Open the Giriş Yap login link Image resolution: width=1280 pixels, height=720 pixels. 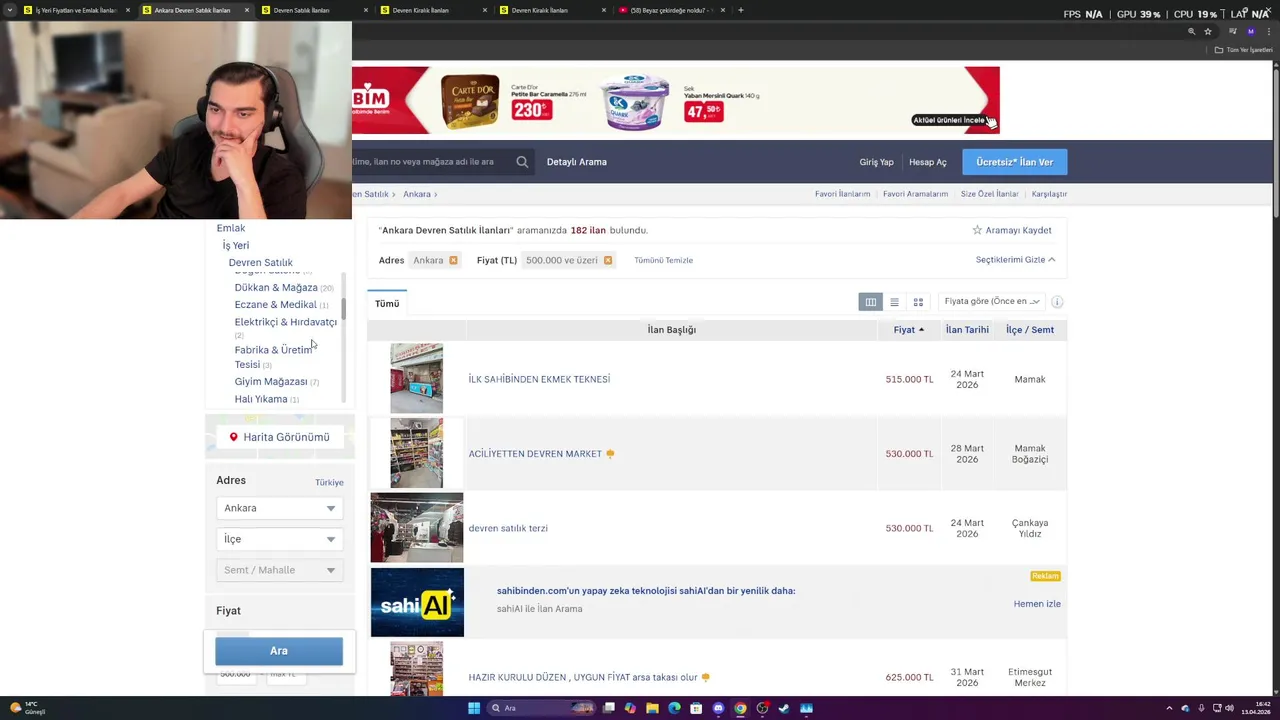876,162
